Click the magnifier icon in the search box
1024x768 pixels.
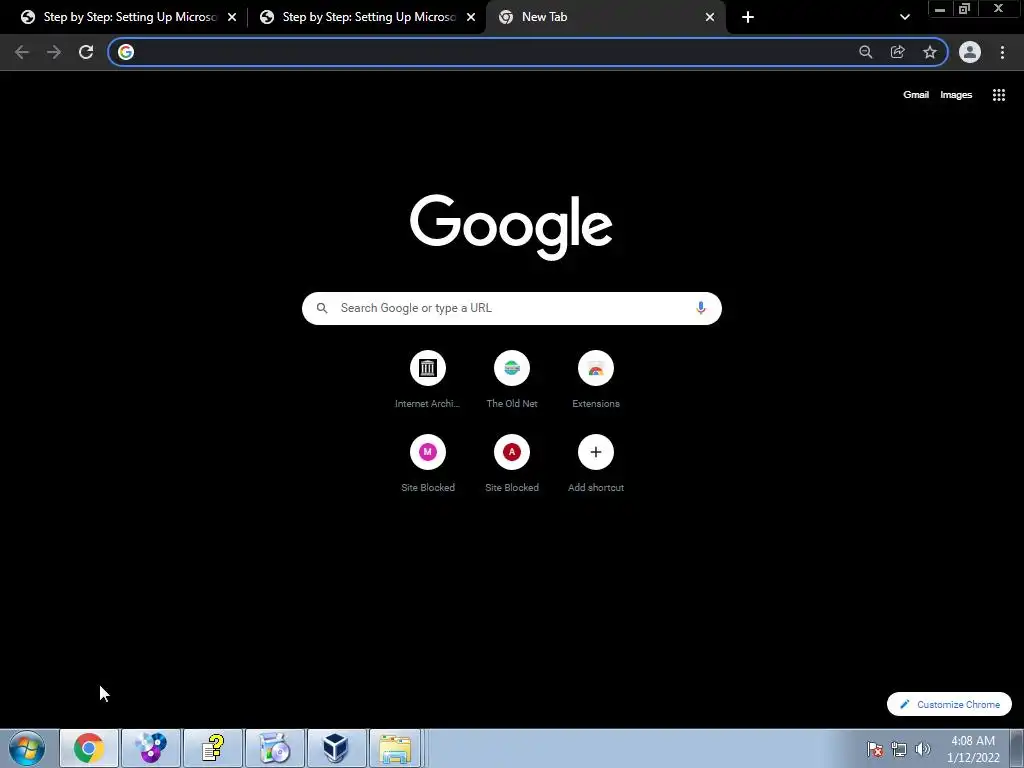322,308
